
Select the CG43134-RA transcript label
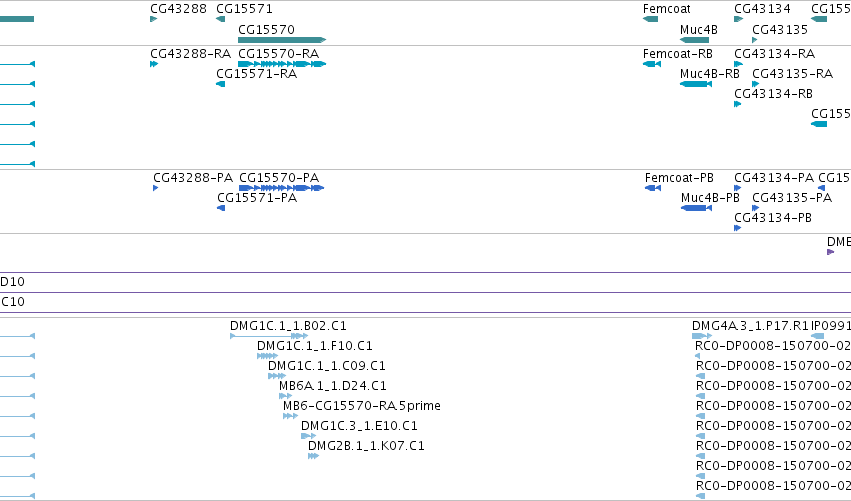[774, 54]
